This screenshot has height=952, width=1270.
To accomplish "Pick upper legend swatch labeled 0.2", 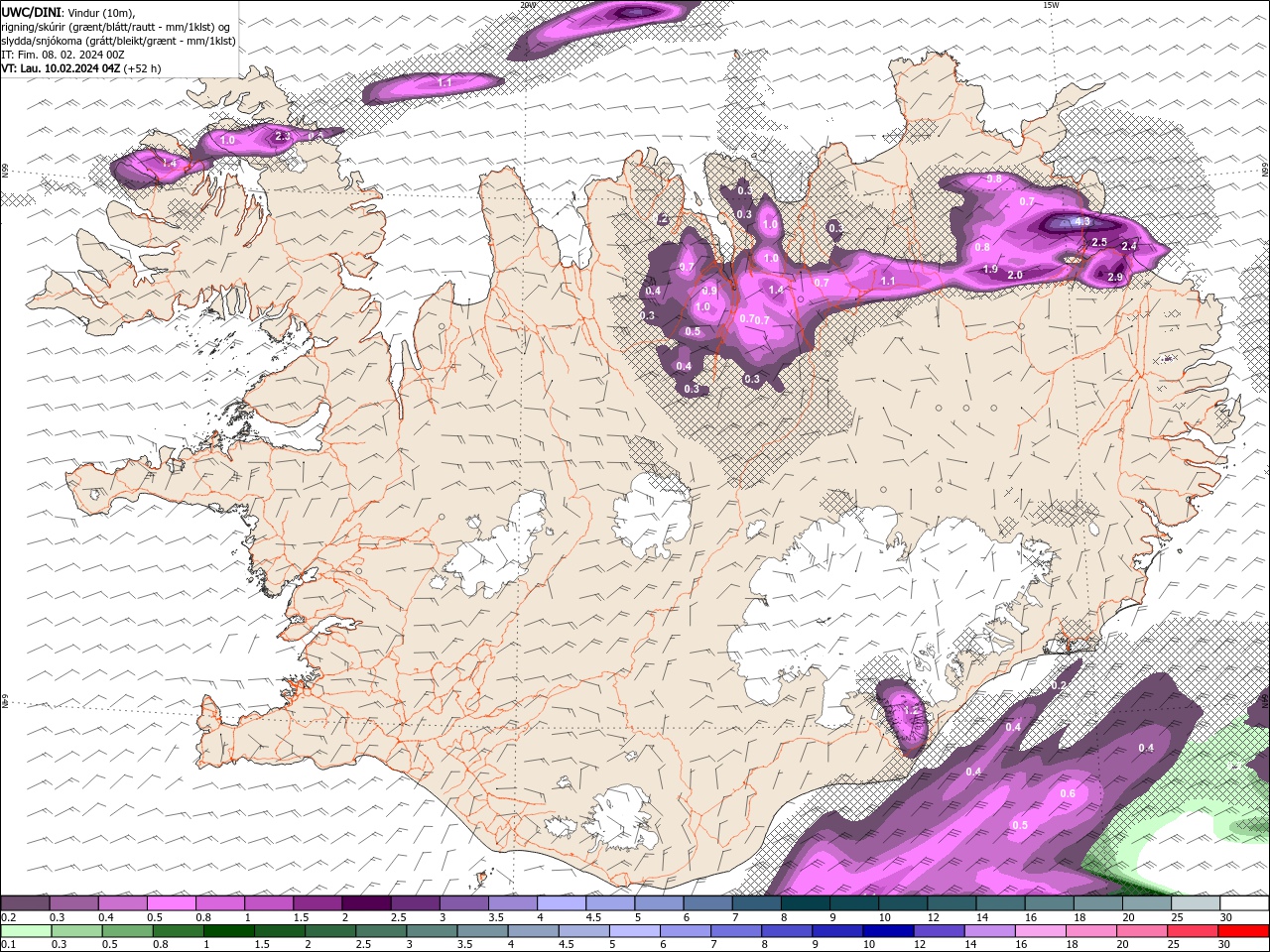I will click(25, 902).
